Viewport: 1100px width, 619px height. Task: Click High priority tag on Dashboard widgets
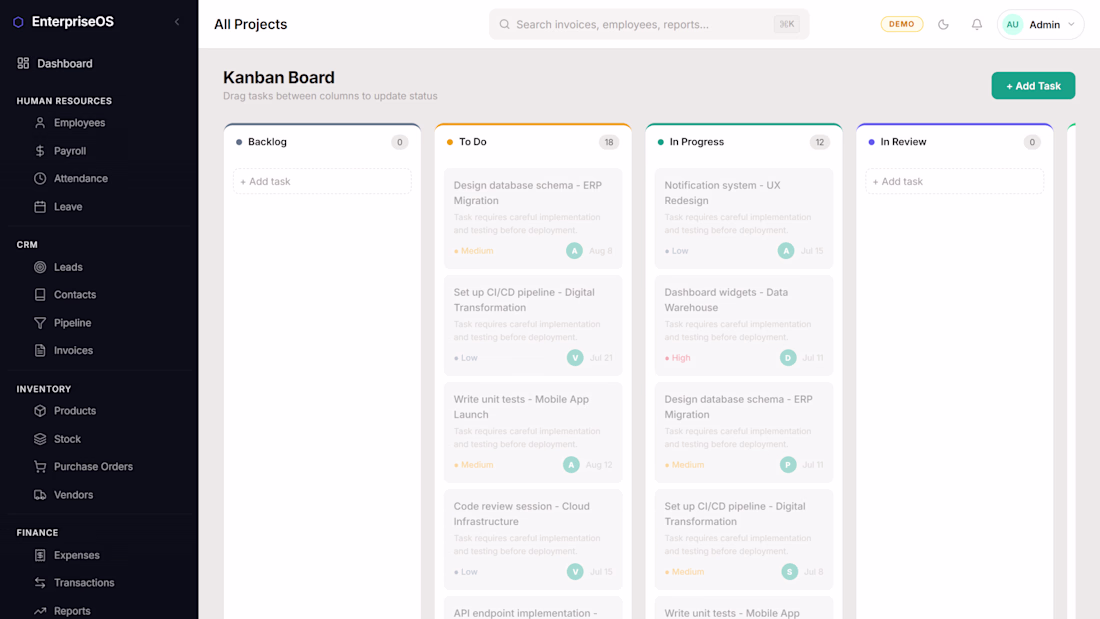click(678, 358)
